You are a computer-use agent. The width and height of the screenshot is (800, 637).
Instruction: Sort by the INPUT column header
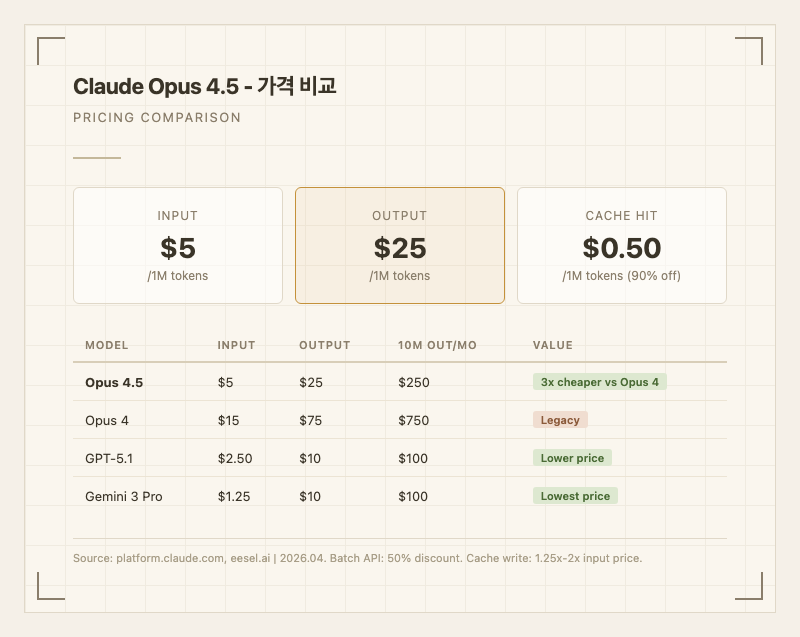coord(236,345)
